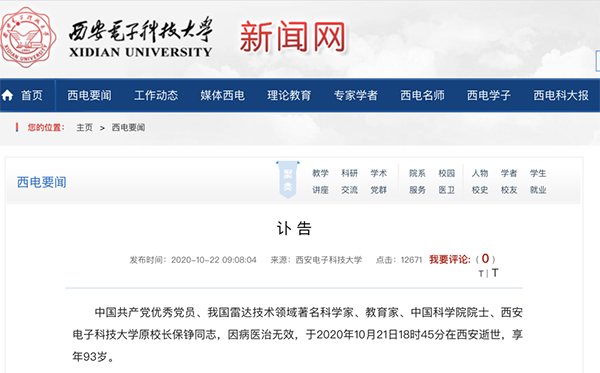Viewport: 600px width, 373px height.
Task: Click the 西电要闻 breadcrumb link
Action: 128,127
